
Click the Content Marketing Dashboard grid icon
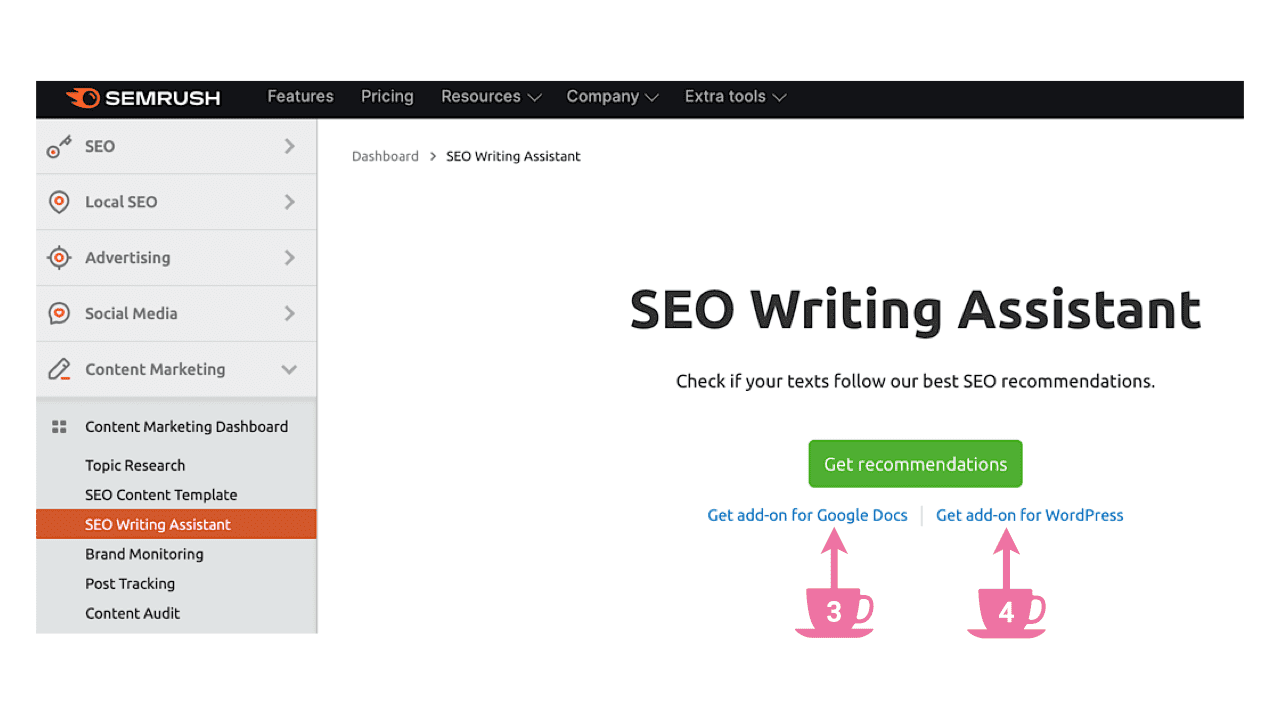tap(60, 426)
